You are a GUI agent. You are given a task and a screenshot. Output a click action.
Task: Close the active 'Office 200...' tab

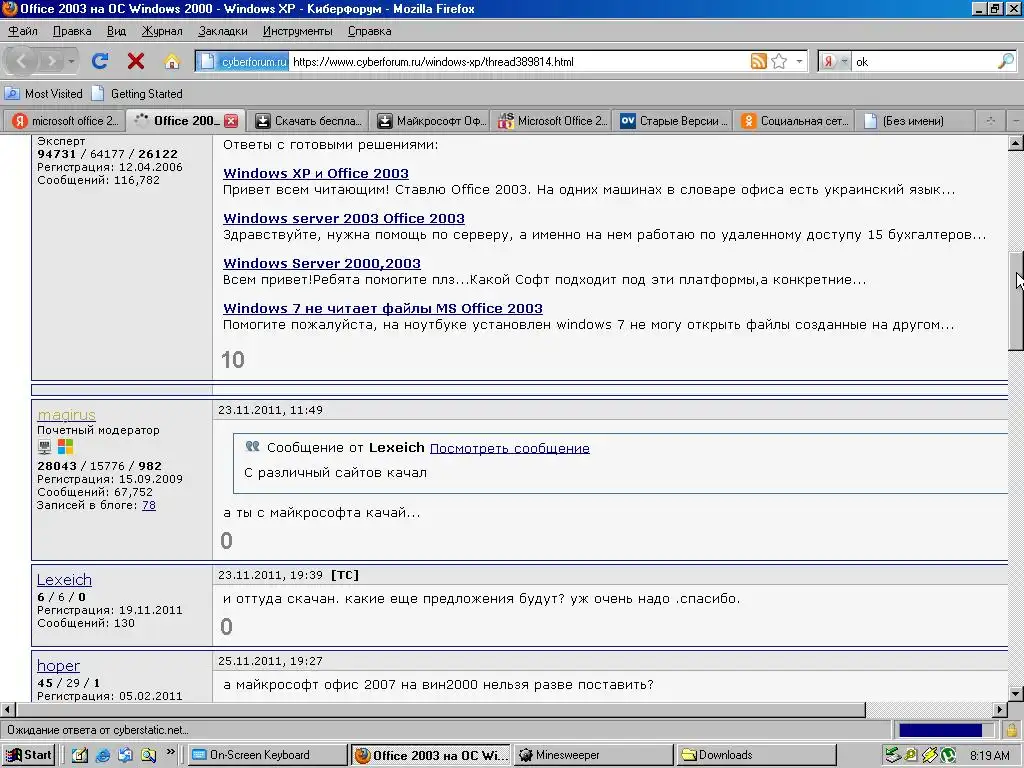tap(231, 121)
